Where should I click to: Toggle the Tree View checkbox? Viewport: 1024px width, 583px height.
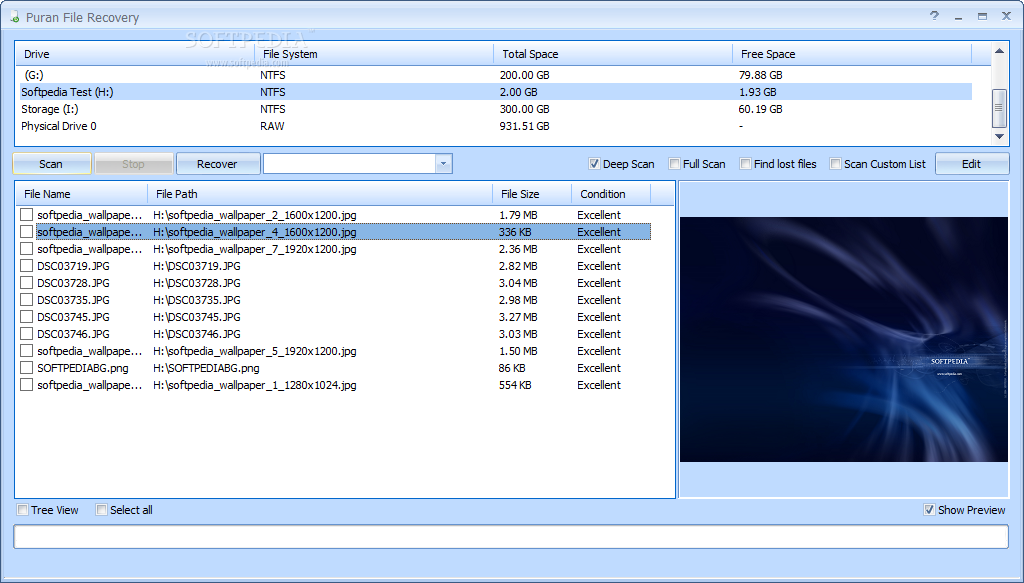tap(23, 510)
